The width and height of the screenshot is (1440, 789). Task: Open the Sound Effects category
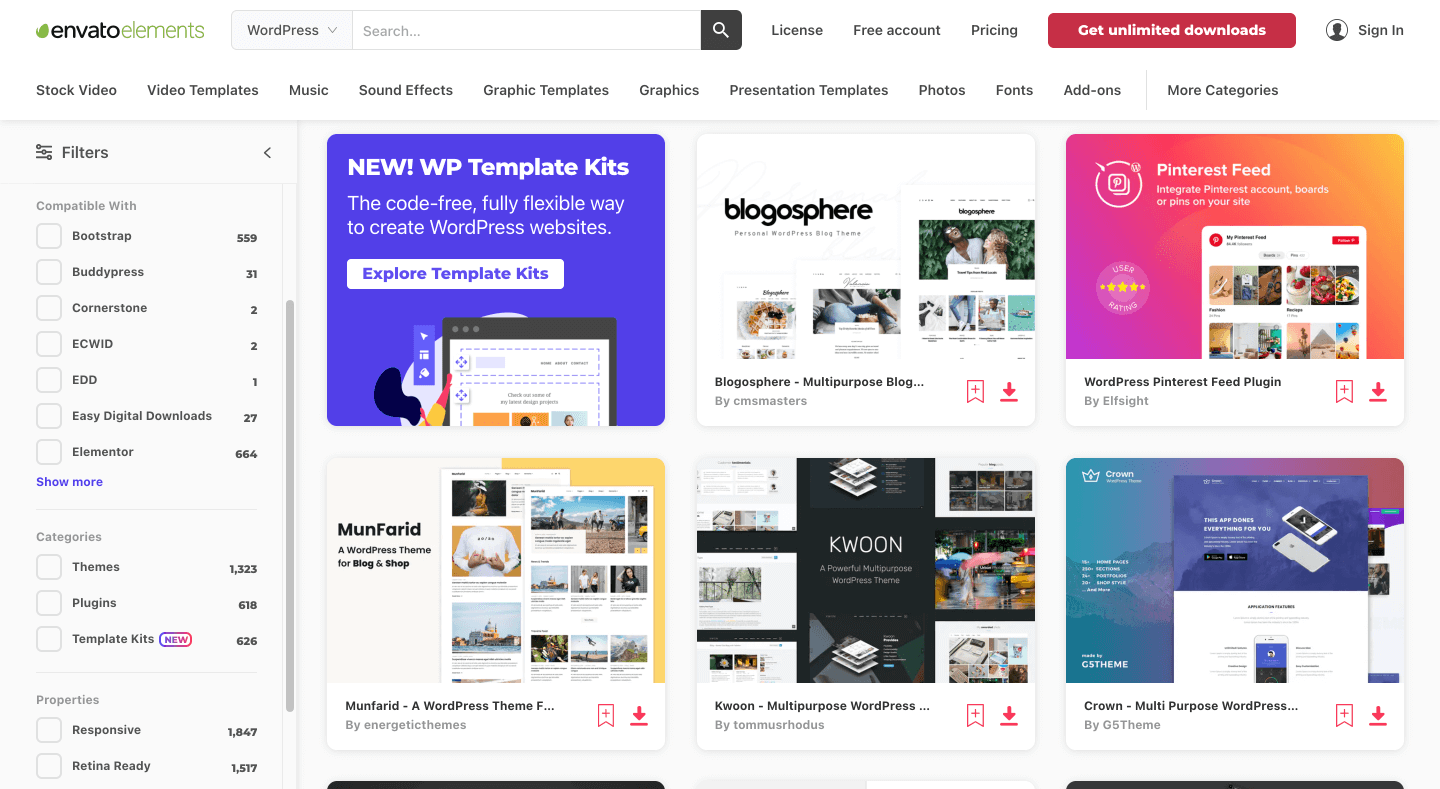[406, 90]
